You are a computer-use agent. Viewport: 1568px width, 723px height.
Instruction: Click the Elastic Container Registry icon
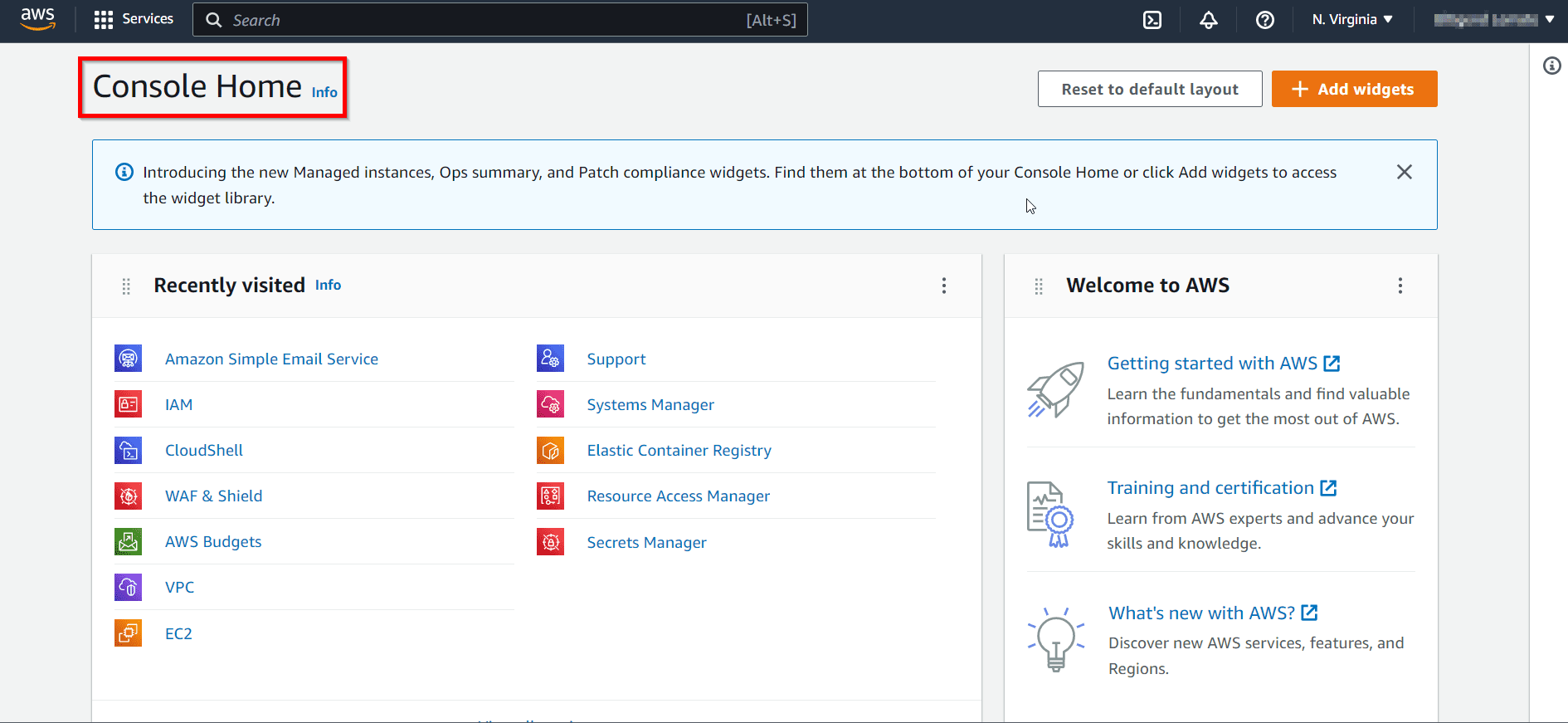550,450
